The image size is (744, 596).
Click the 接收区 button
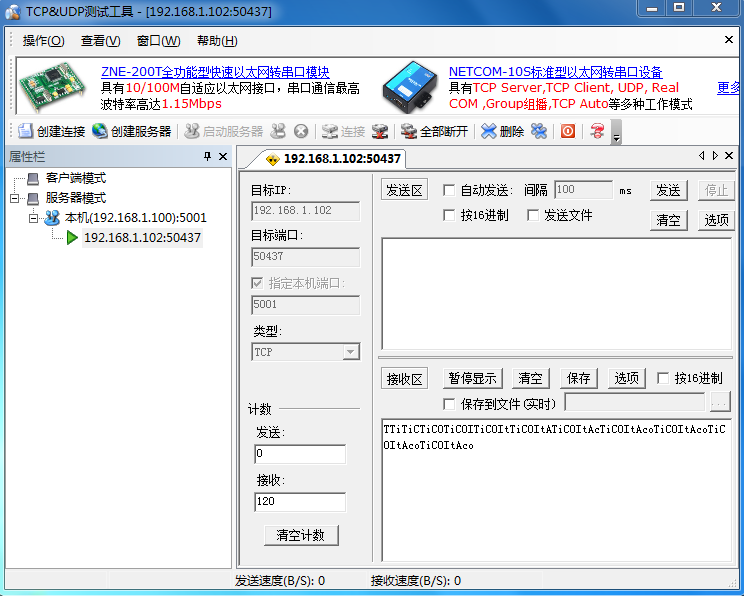pyautogui.click(x=404, y=379)
